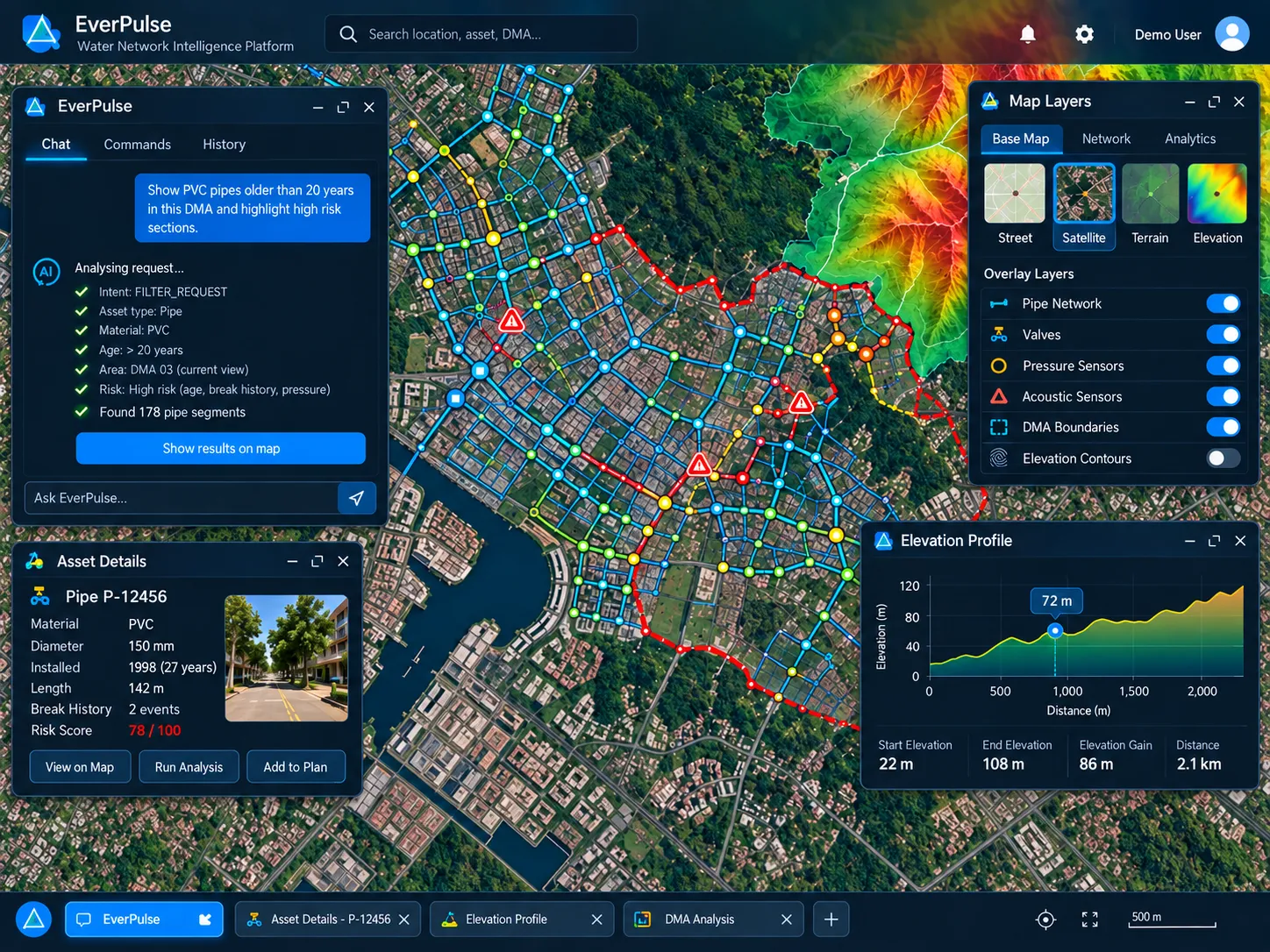Click the search magnifier icon
Image resolution: width=1270 pixels, height=952 pixels.
(348, 34)
